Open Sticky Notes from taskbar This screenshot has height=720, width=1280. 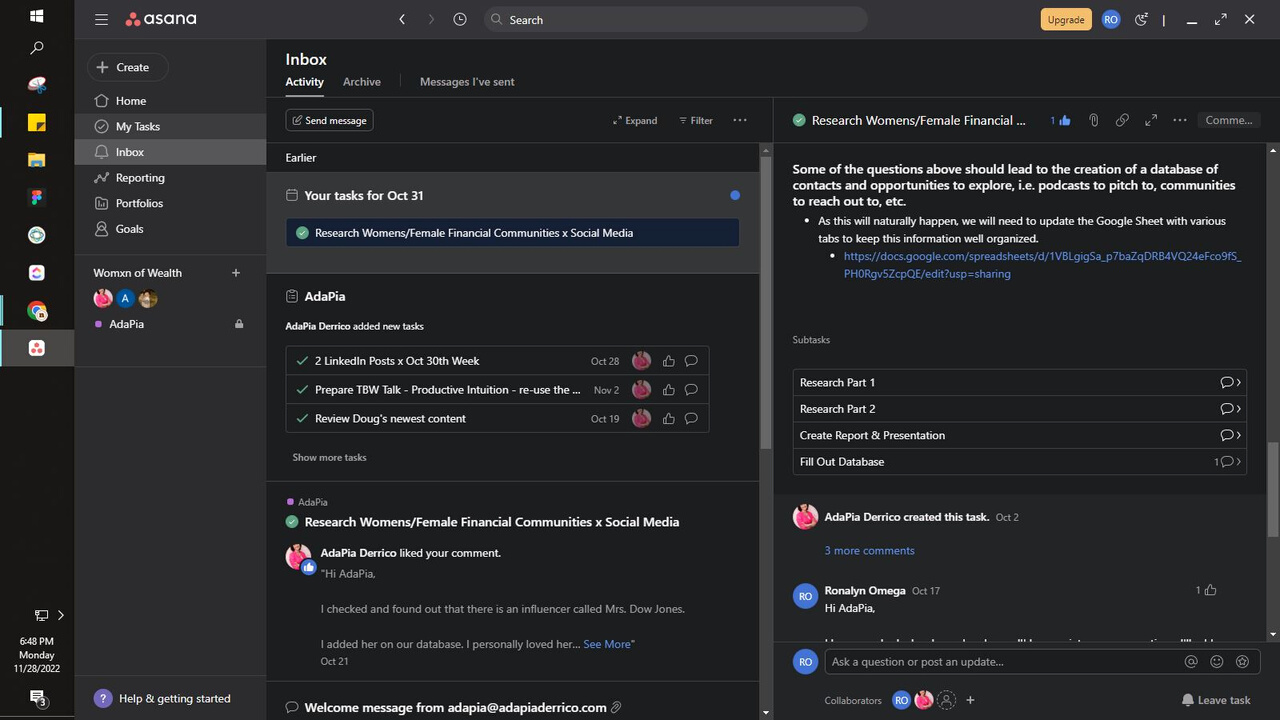click(x=37, y=123)
